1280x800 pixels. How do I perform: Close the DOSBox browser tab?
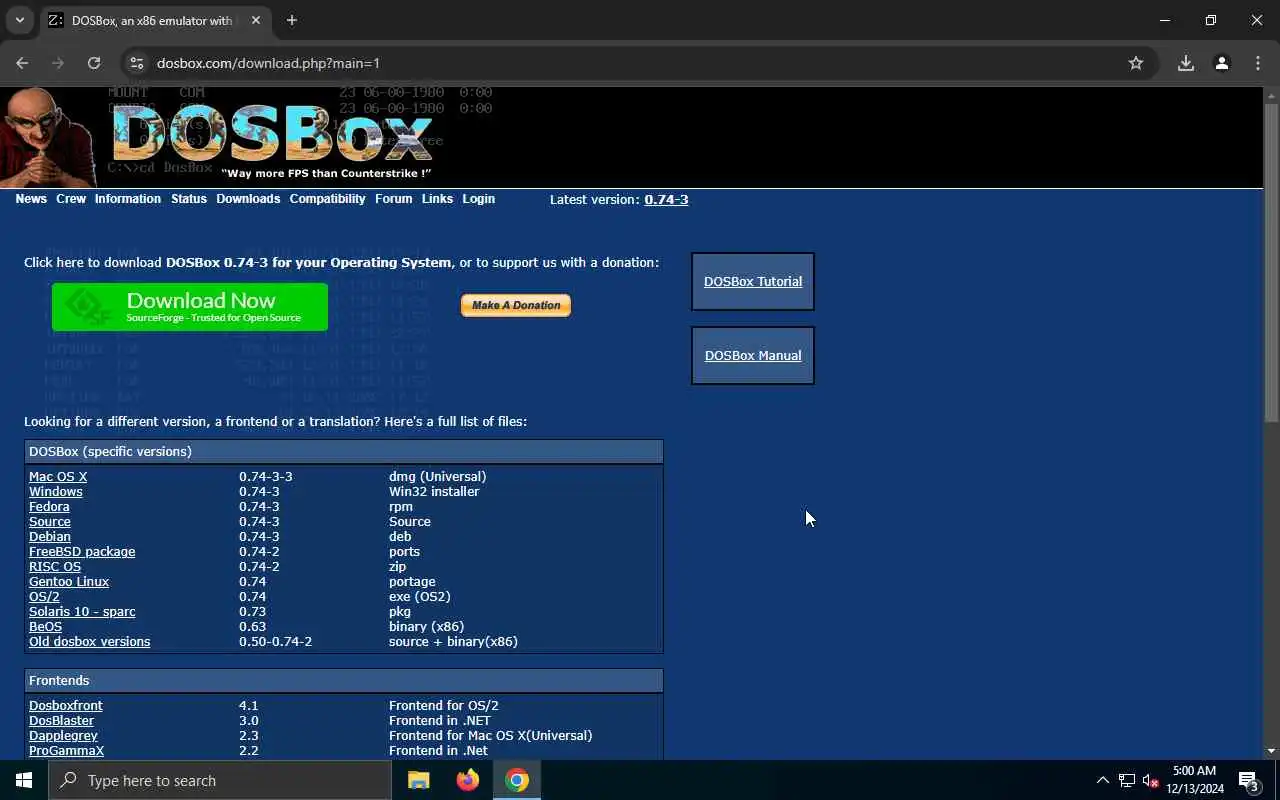(x=255, y=20)
